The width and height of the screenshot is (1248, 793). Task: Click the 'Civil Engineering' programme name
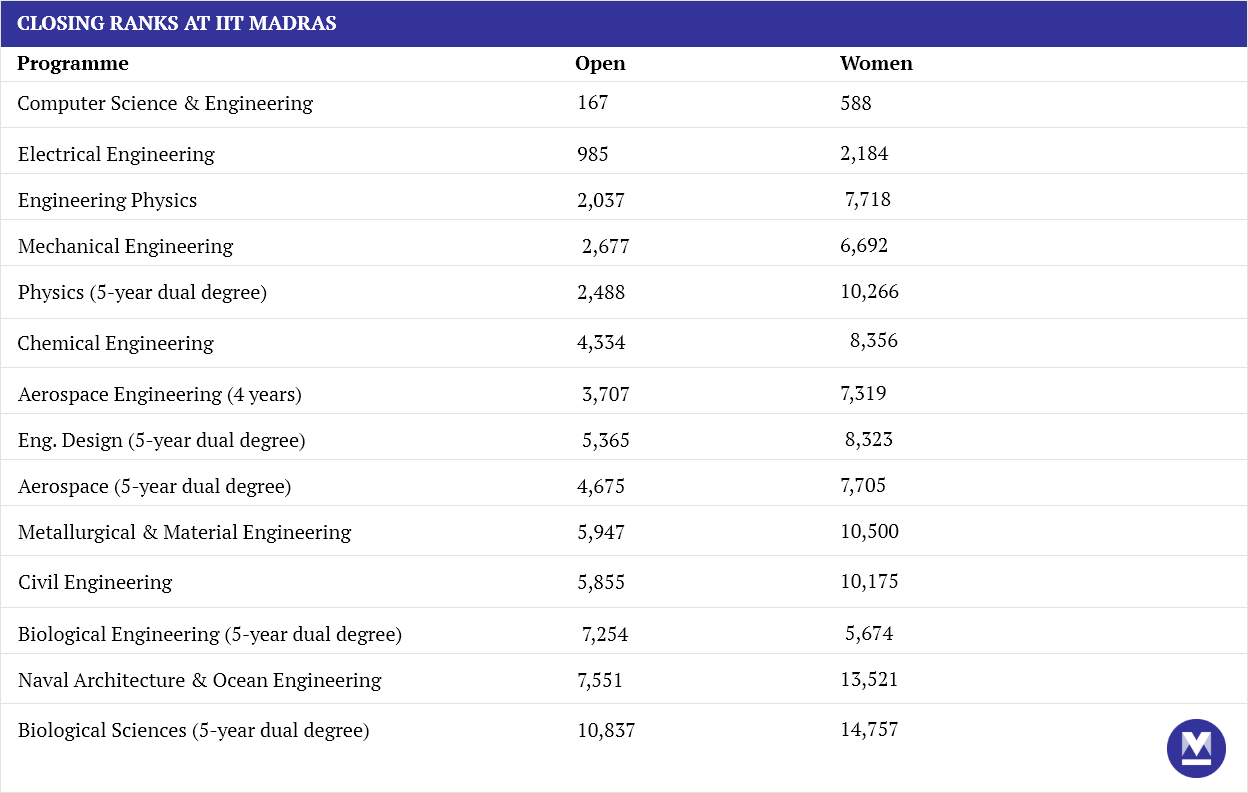(95, 582)
